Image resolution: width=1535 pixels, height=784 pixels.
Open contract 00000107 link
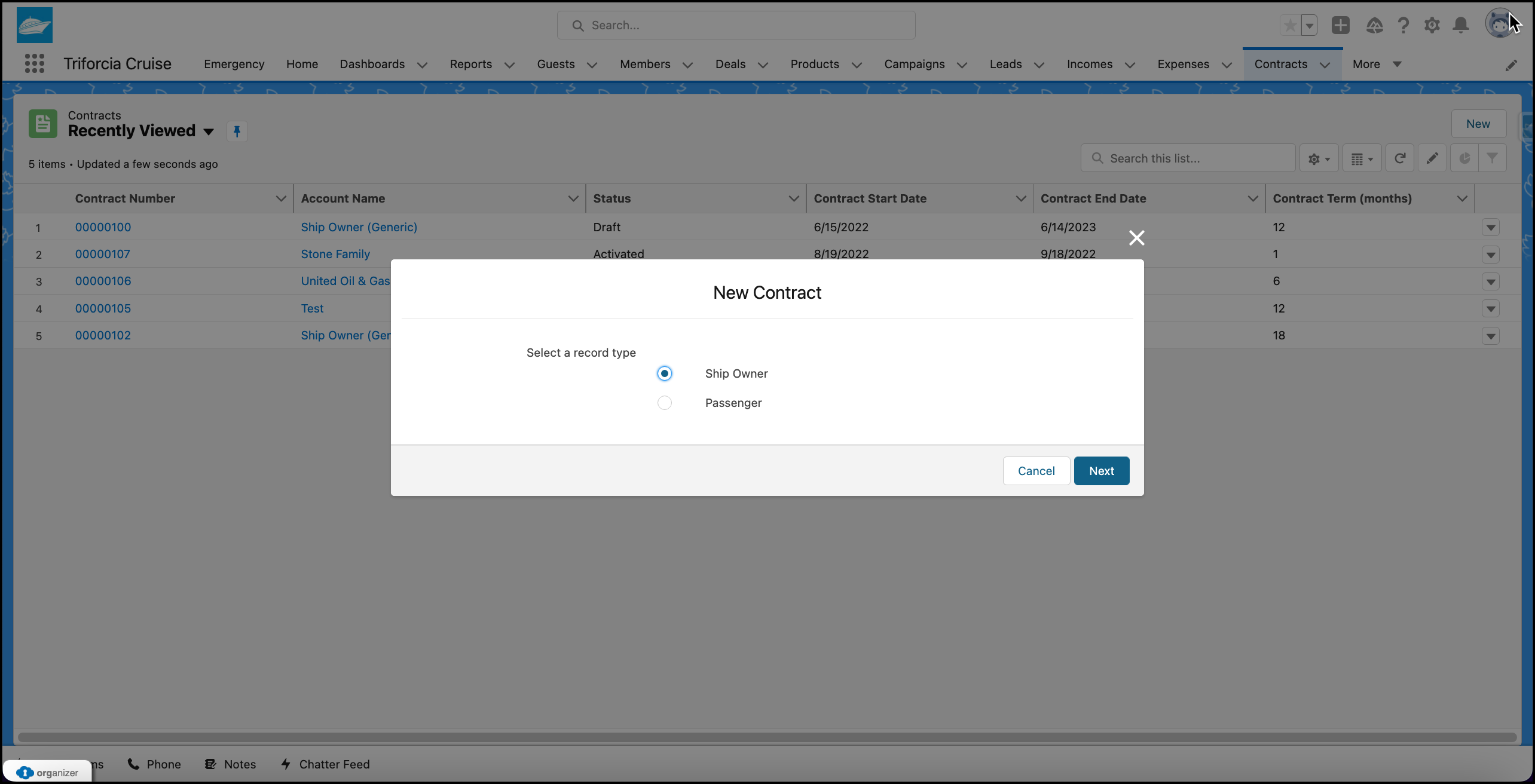pos(102,254)
